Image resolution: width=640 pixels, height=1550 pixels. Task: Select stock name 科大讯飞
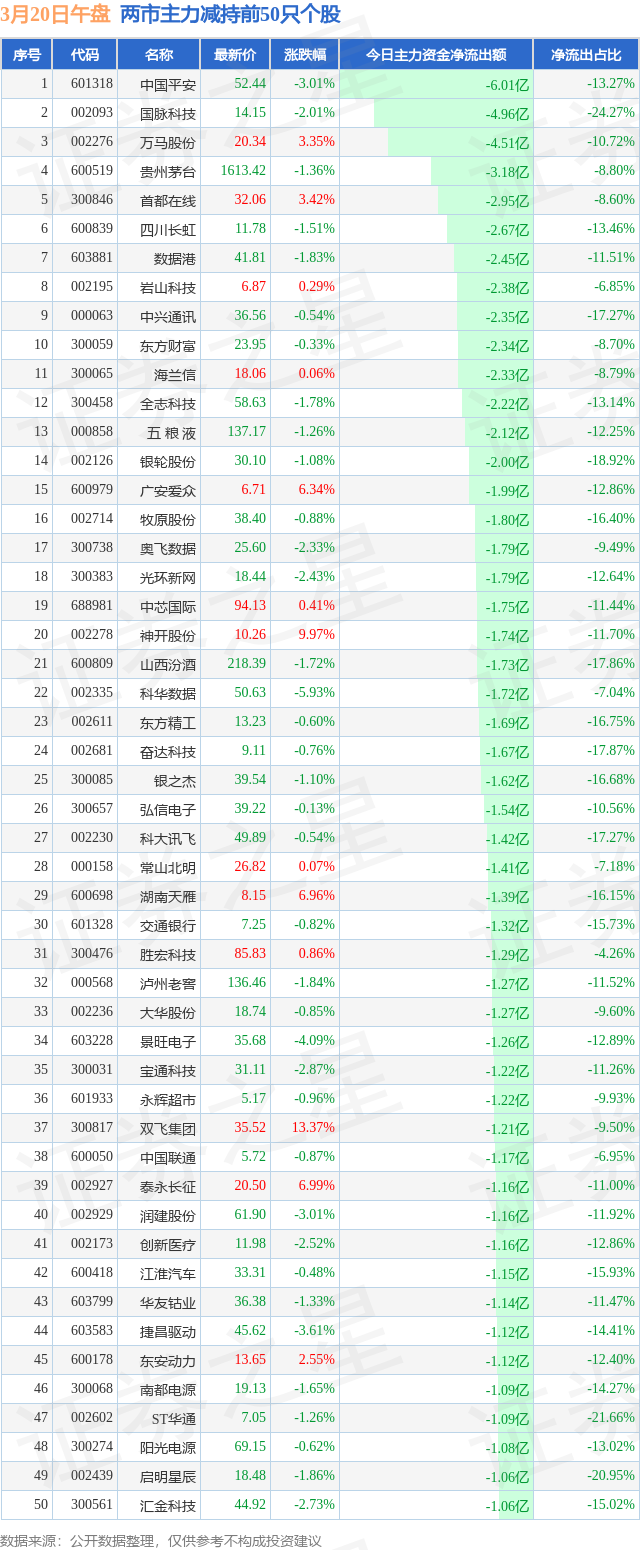(169, 838)
